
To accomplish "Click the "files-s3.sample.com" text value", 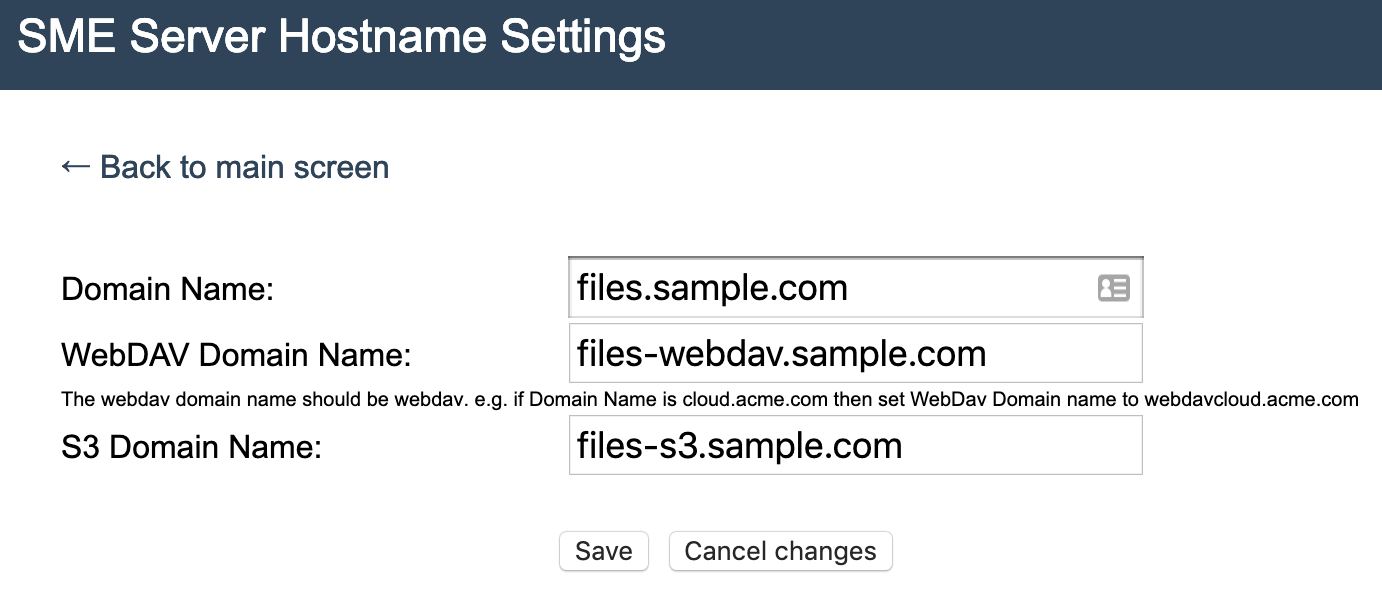I will 739,446.
